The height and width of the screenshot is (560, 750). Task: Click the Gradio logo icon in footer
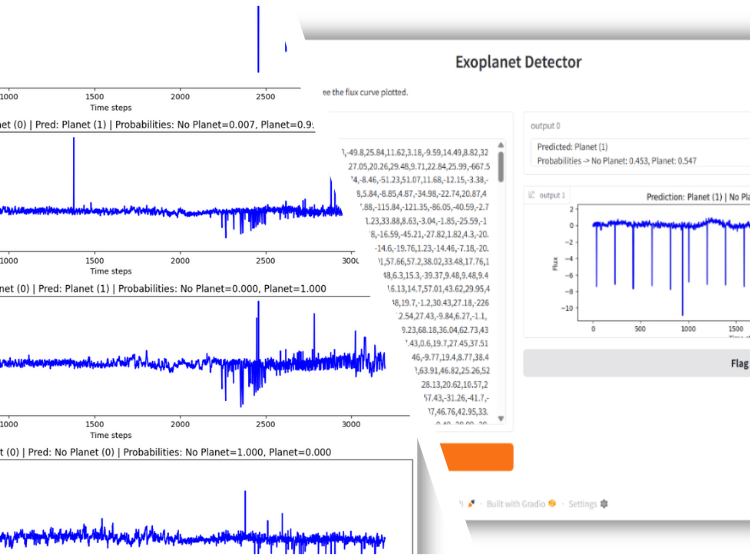coord(553,504)
